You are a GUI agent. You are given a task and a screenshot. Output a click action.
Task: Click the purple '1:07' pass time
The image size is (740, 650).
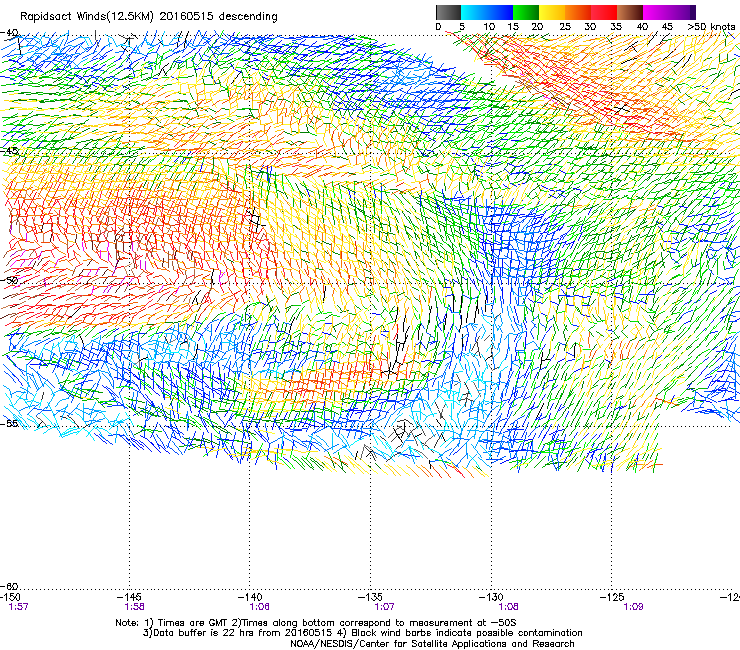384,607
